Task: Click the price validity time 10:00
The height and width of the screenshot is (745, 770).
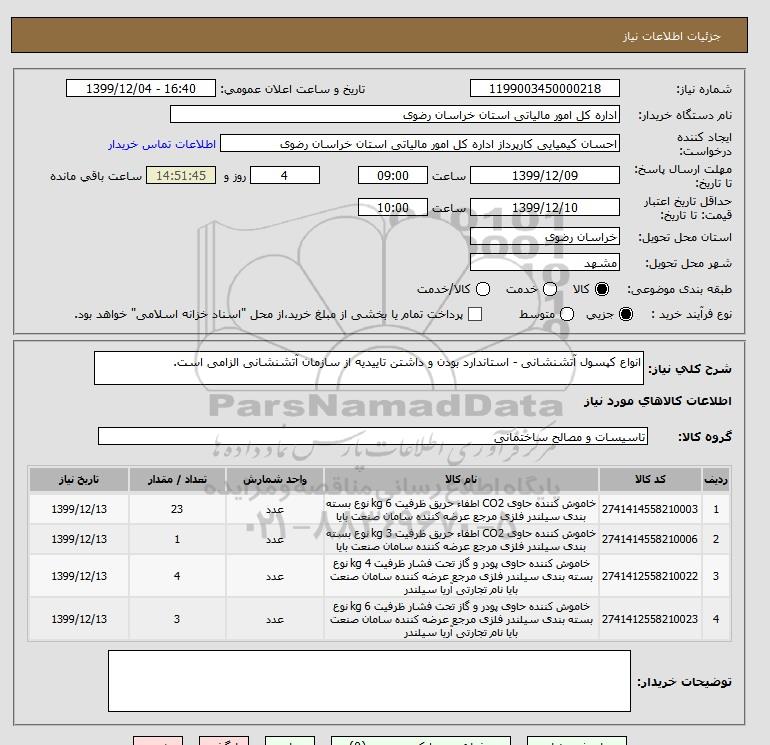Action: [393, 207]
